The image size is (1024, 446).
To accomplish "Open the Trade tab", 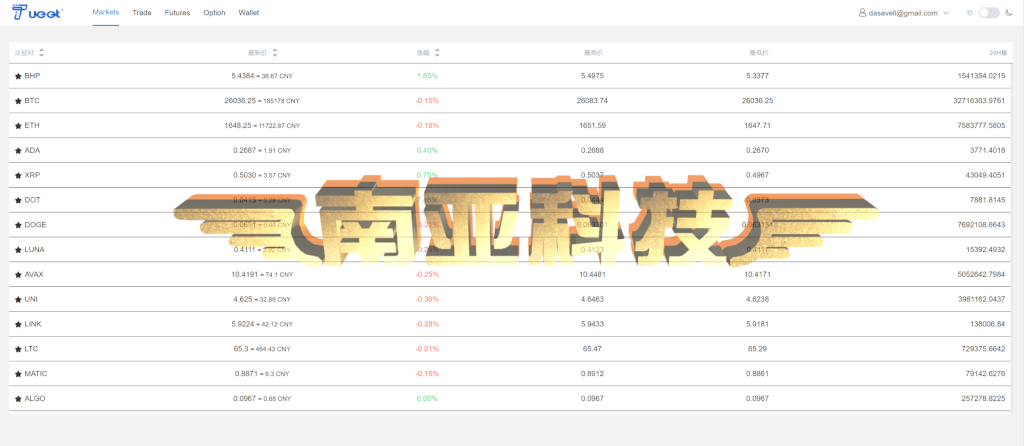I will tap(142, 12).
